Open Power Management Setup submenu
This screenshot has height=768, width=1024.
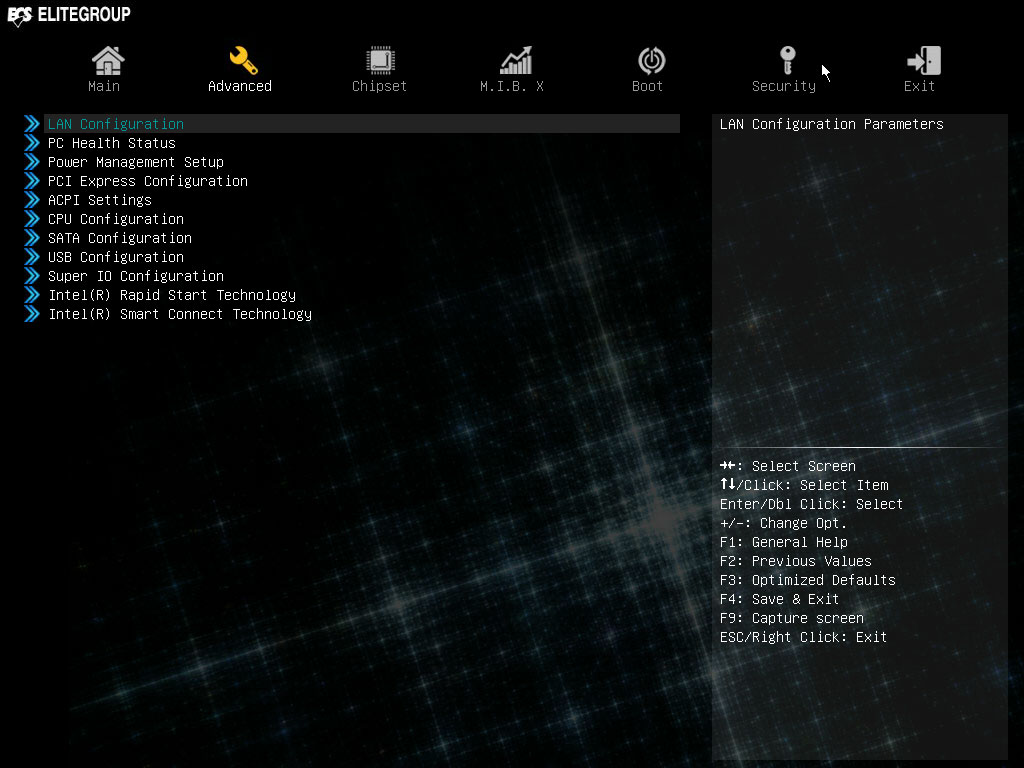(x=136, y=162)
